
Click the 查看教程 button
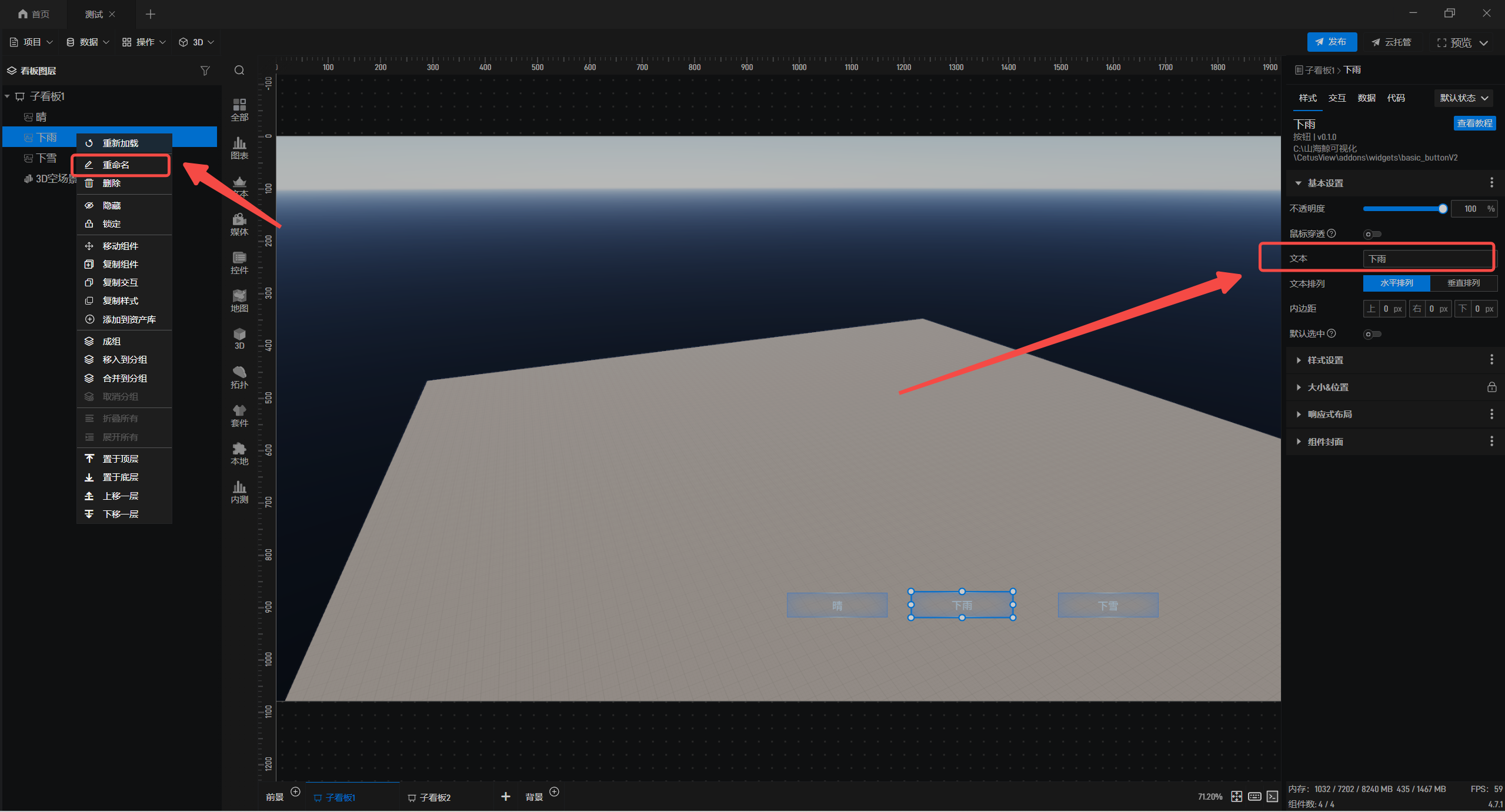pos(1474,123)
